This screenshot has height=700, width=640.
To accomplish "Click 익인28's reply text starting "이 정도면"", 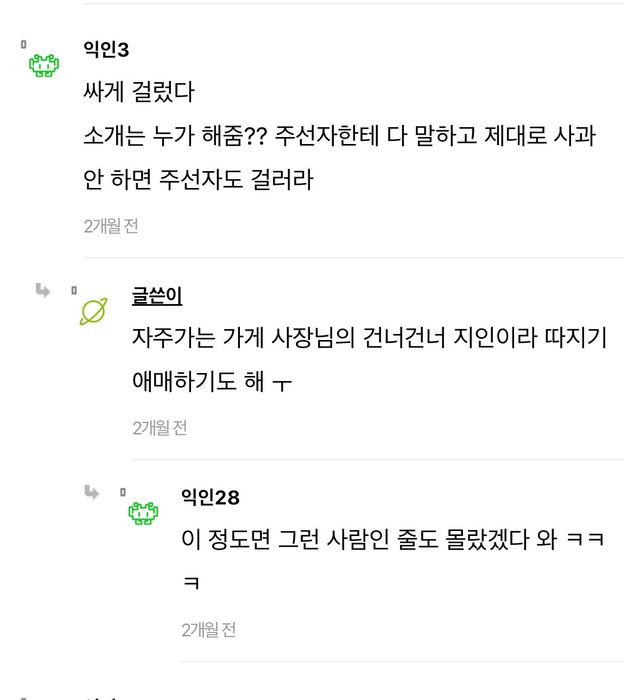I will click(x=393, y=539).
